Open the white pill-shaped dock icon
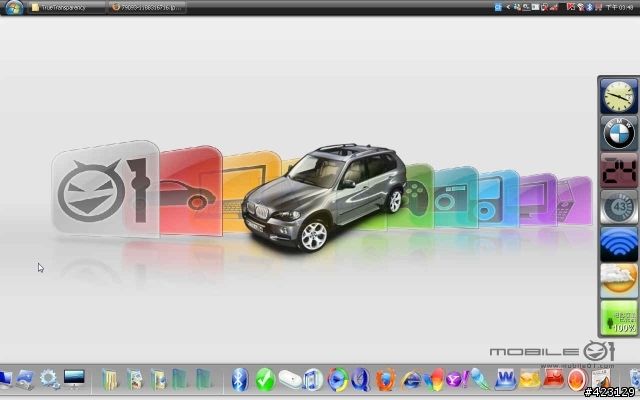The image size is (640, 400). [290, 380]
